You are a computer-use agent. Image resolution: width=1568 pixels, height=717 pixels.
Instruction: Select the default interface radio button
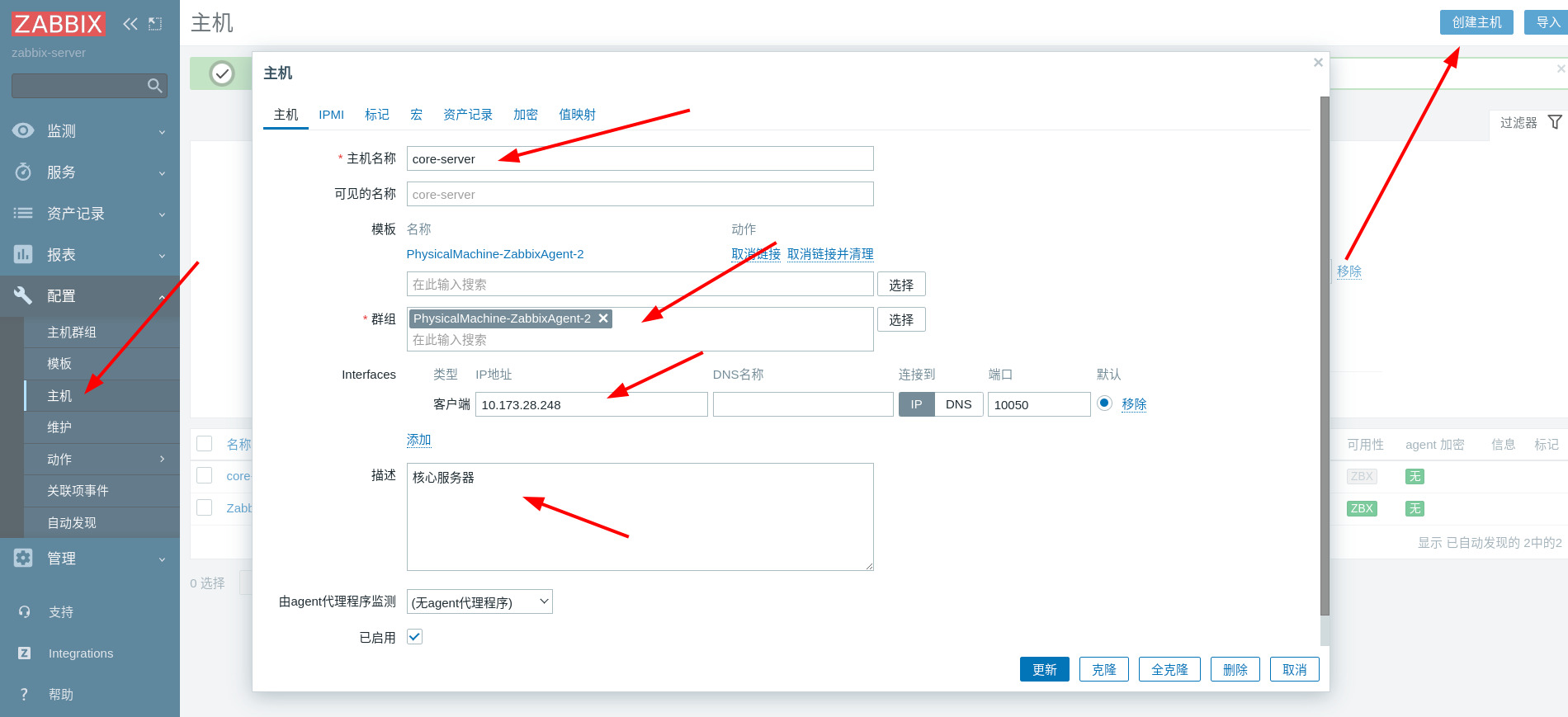(1105, 403)
